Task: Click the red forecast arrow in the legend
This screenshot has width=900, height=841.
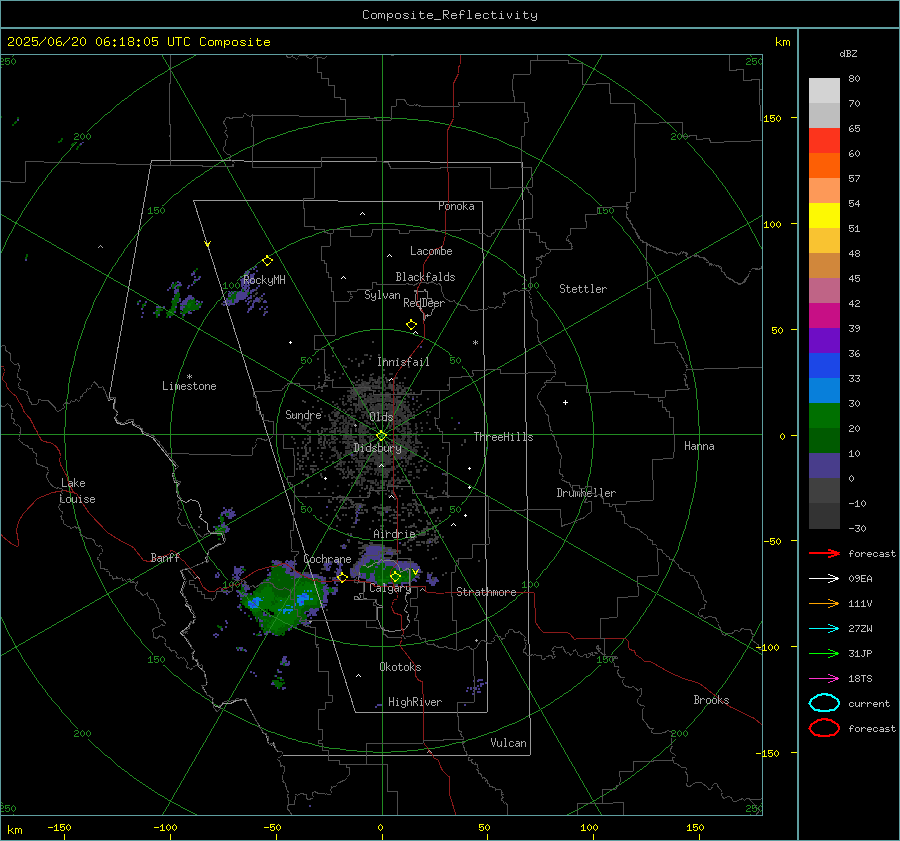Action: tap(824, 553)
